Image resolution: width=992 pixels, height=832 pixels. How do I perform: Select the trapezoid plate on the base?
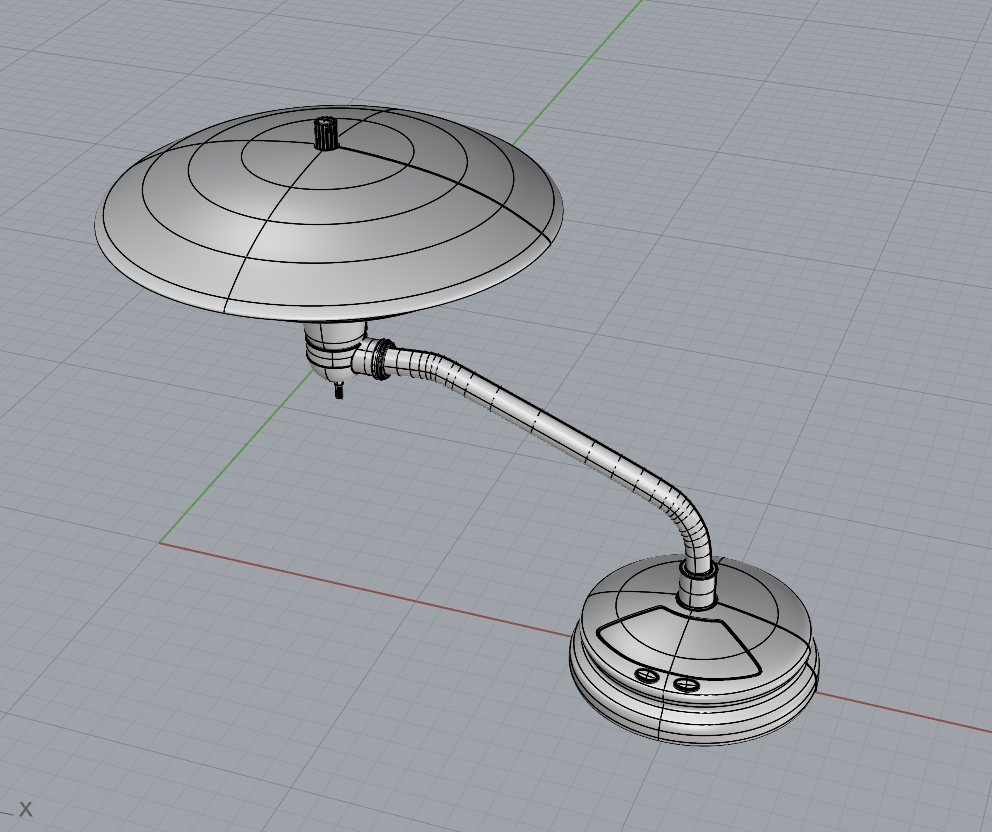[679, 642]
